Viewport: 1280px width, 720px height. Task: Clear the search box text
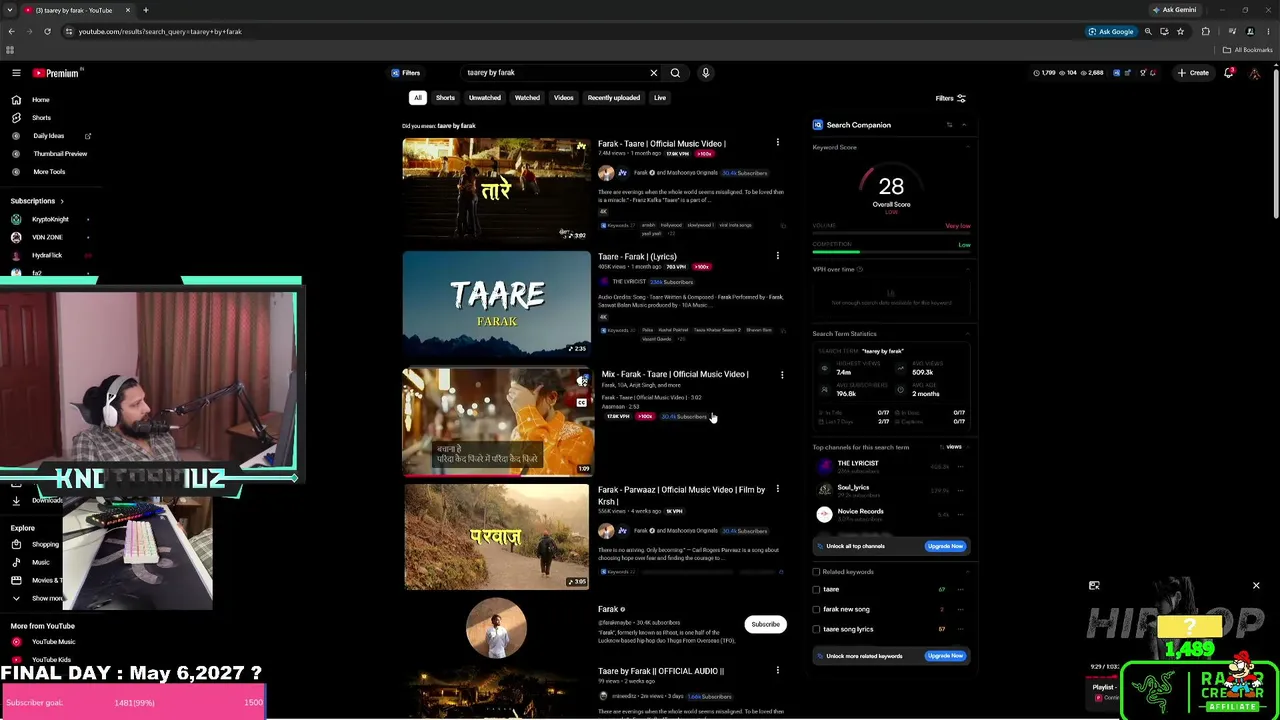pos(654,73)
